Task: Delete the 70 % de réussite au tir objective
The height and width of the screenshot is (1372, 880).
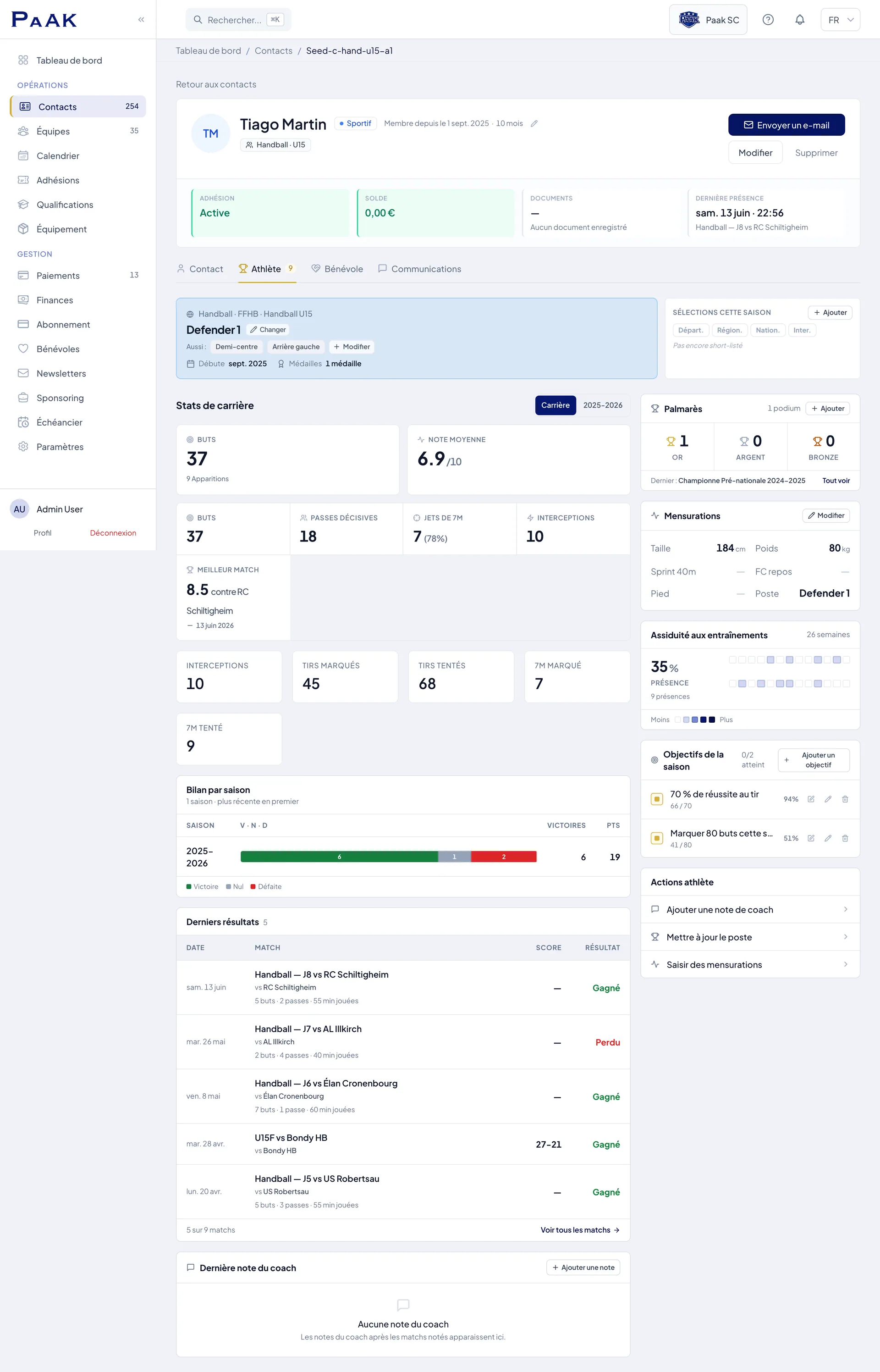Action: [x=845, y=799]
